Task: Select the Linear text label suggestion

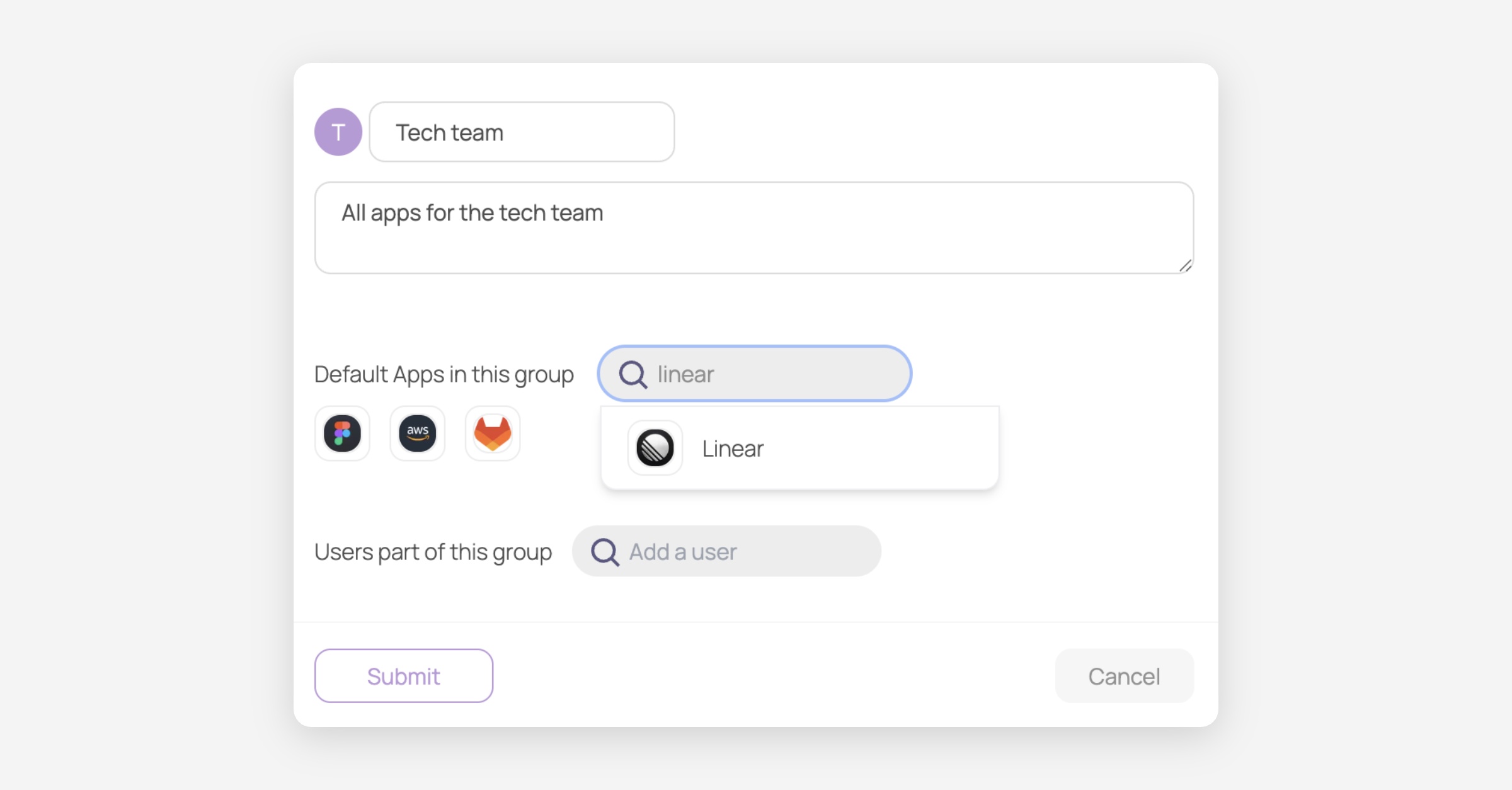Action: pyautogui.click(x=733, y=449)
